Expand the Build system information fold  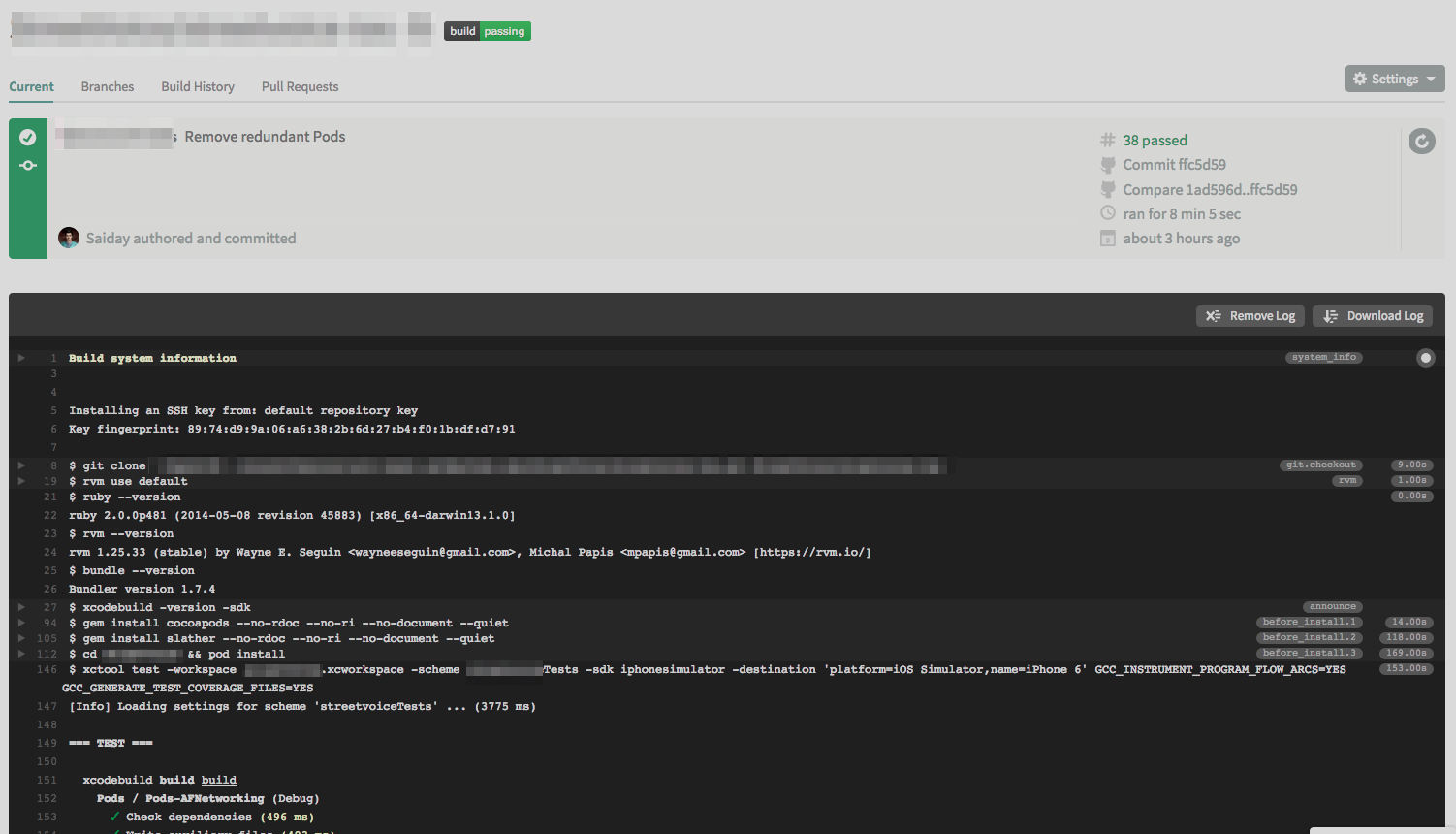click(21, 358)
